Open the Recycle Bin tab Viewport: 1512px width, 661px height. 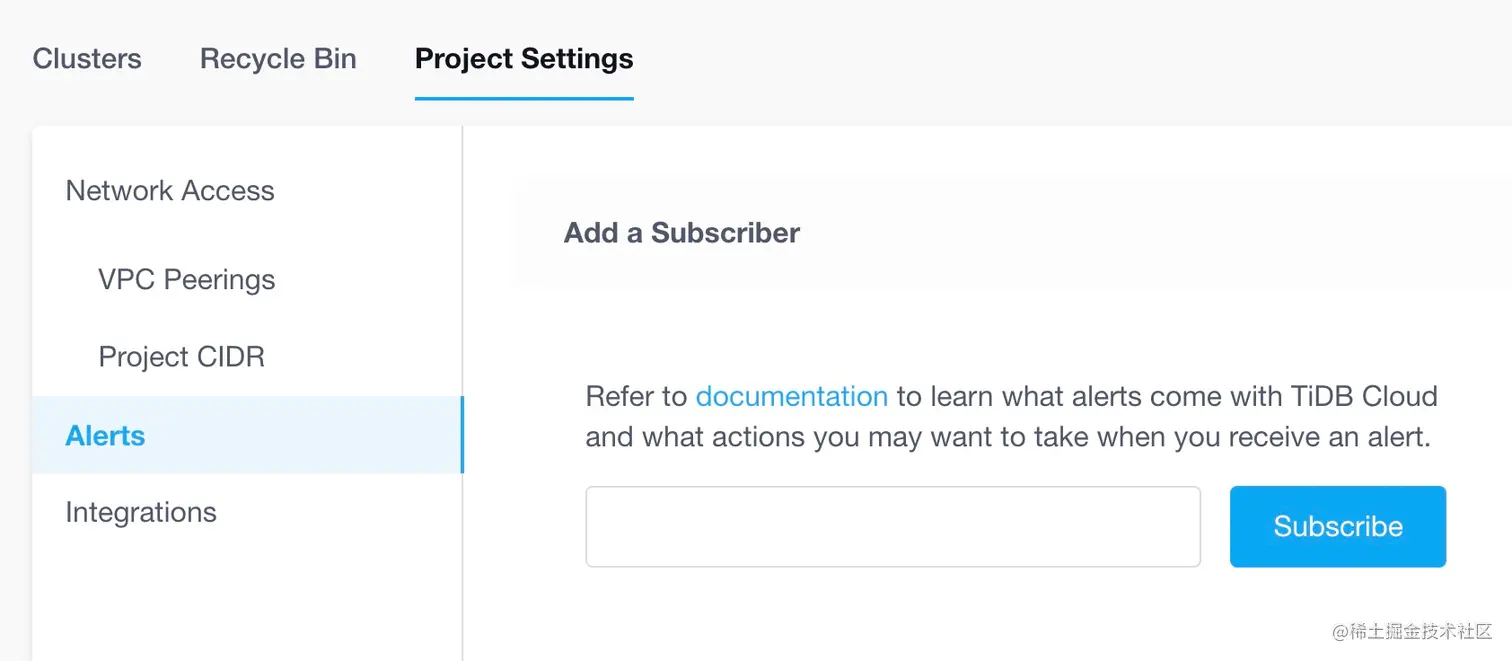(x=278, y=59)
